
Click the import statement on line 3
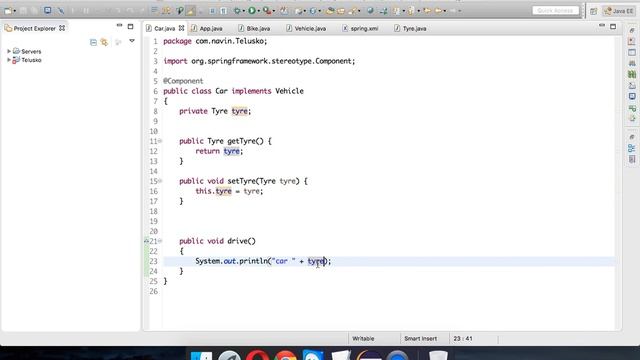click(259, 61)
